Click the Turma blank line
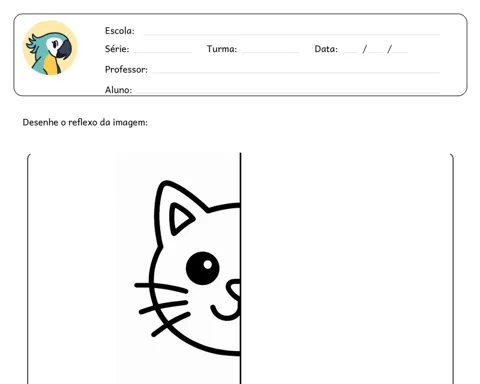Screen dimensions: 480x384 point(271,52)
